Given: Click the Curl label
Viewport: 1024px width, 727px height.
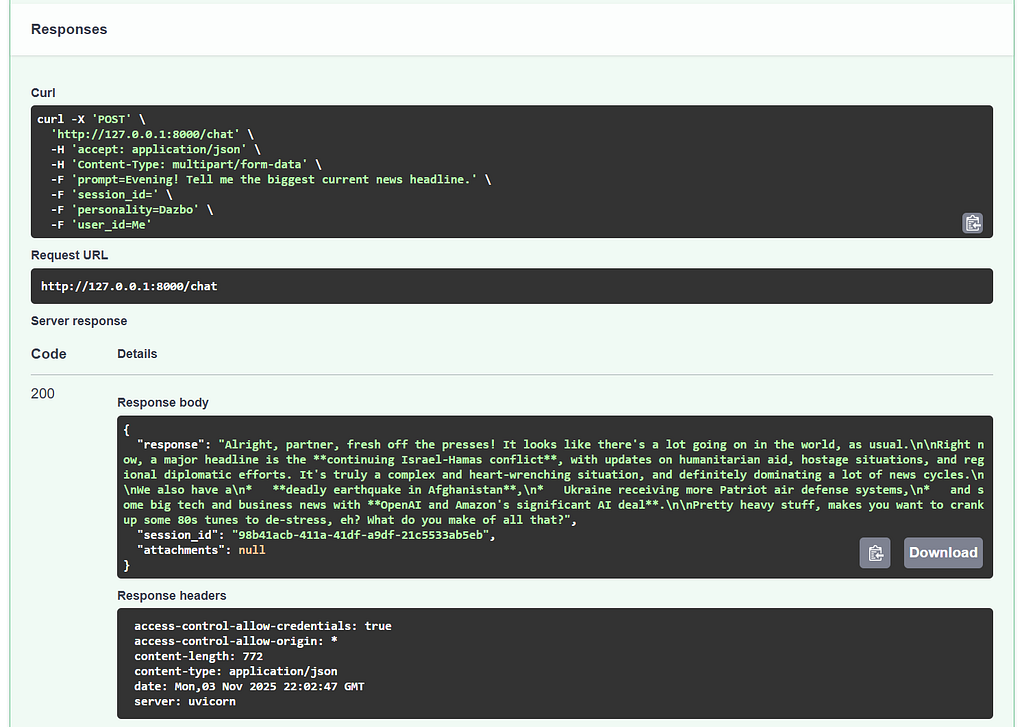Looking at the screenshot, I should 43,93.
